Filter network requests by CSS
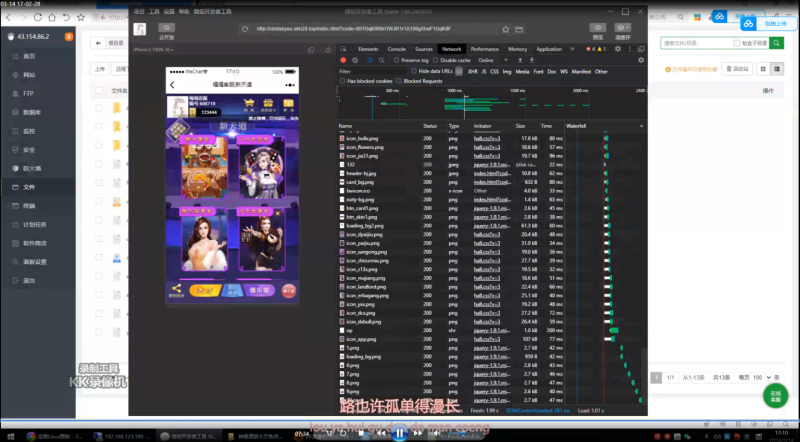Image resolution: width=800 pixels, height=442 pixels. [x=494, y=71]
